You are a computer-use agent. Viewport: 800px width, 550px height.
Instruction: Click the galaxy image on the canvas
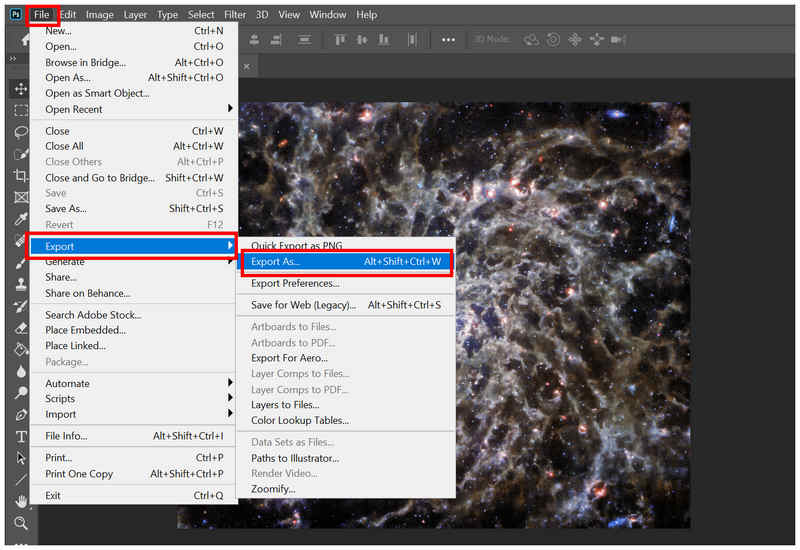point(571,316)
